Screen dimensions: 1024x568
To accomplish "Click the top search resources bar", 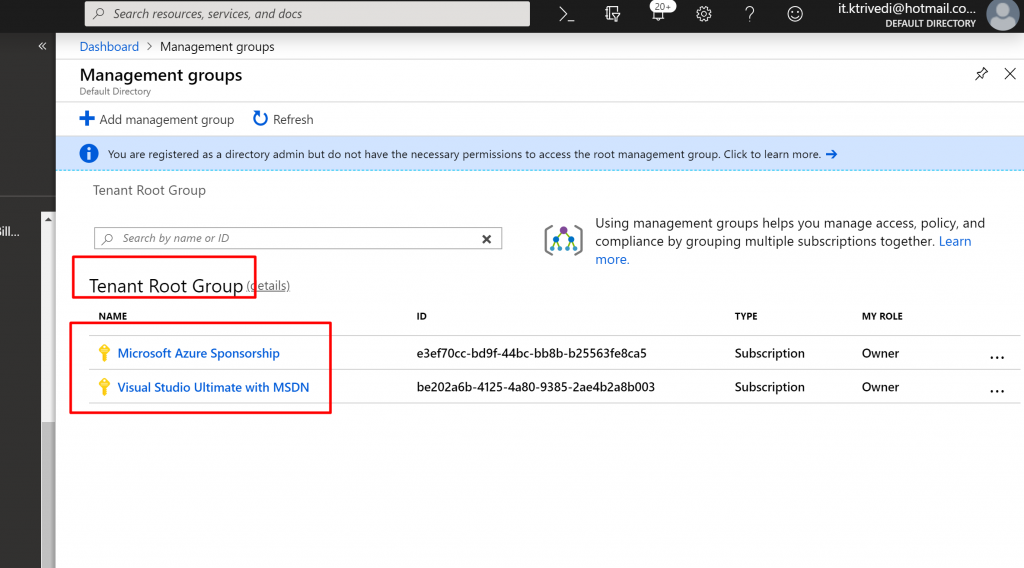I will [x=307, y=14].
